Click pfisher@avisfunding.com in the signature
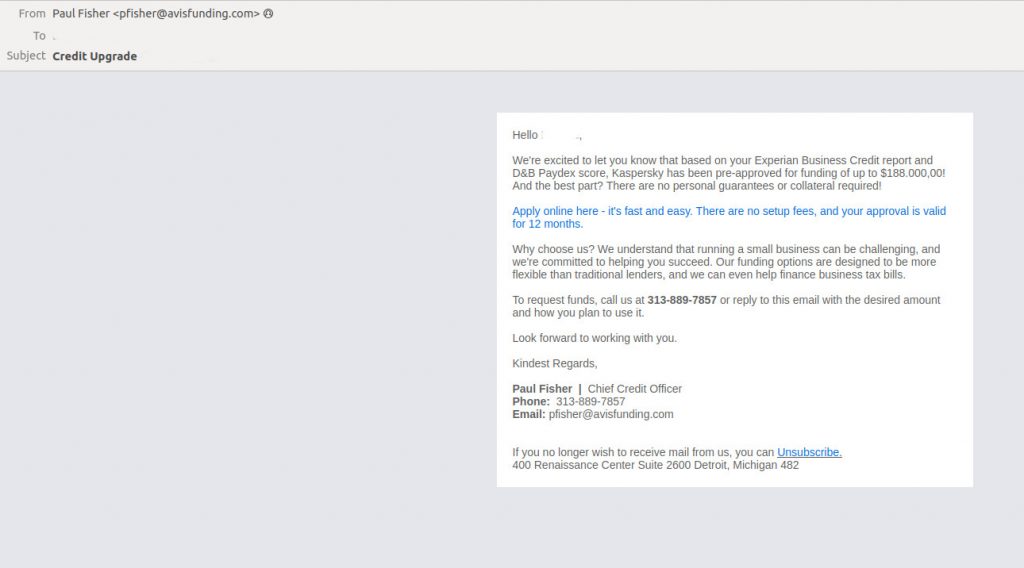 [611, 414]
